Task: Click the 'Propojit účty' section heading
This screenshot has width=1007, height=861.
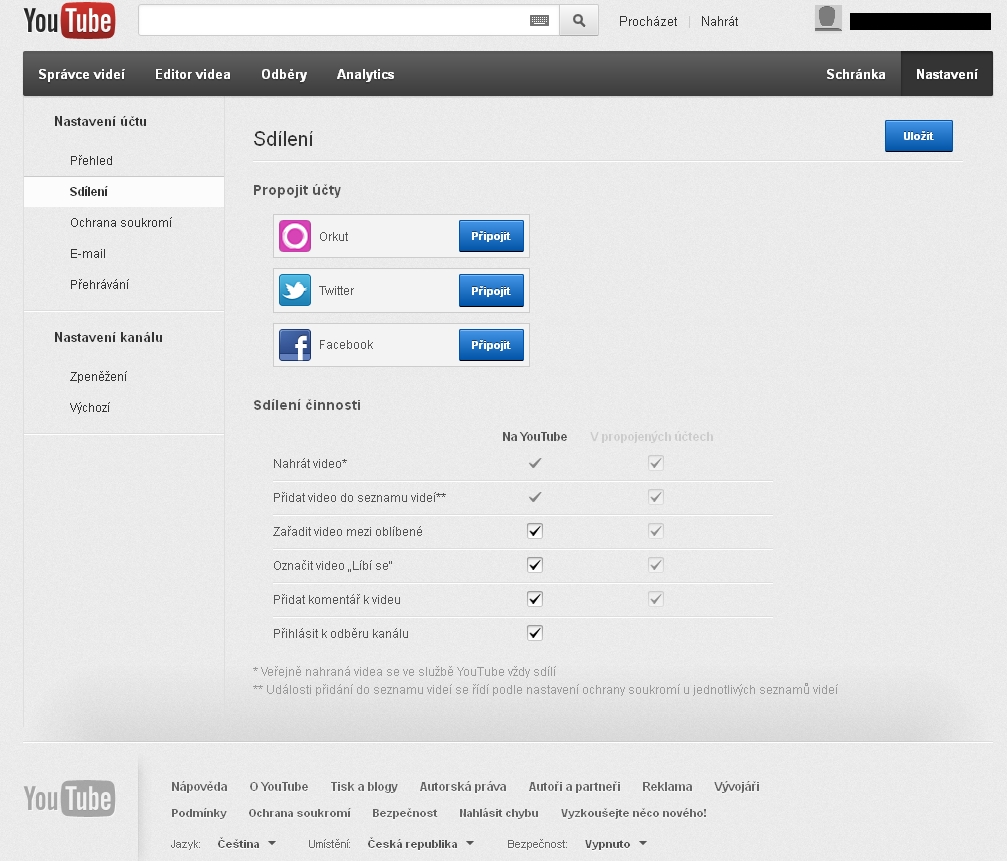Action: [x=297, y=190]
